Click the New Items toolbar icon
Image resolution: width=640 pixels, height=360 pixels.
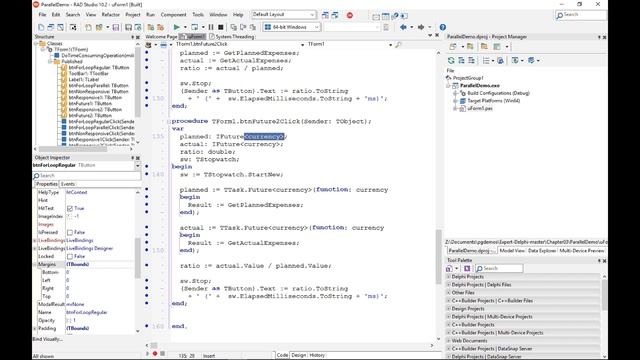41,27
